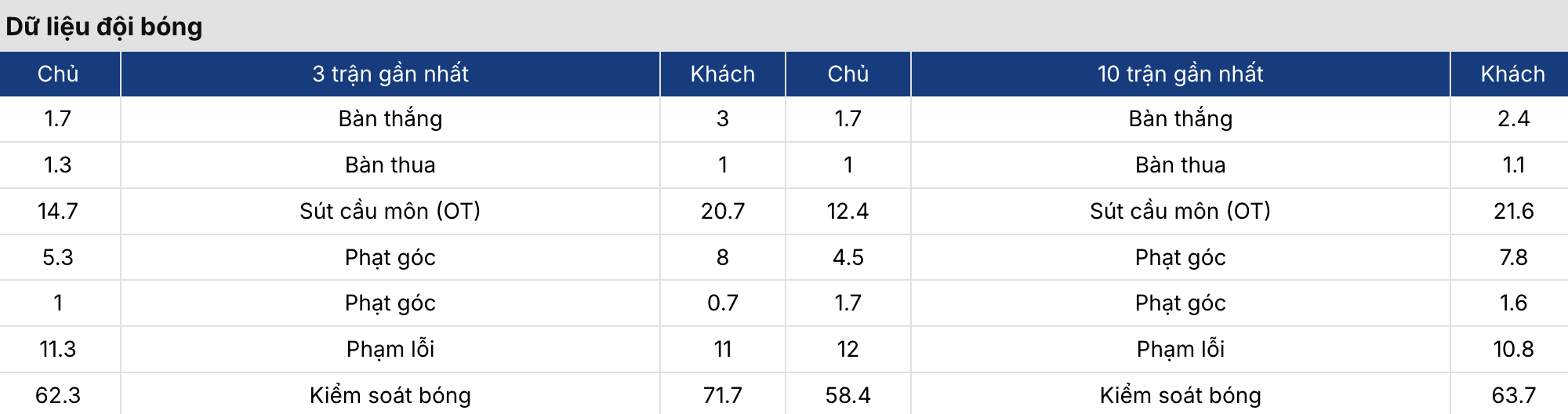Viewport: 1568px width, 414px height.
Task: Click the value 0.7 in the table
Action: pyautogui.click(x=722, y=303)
